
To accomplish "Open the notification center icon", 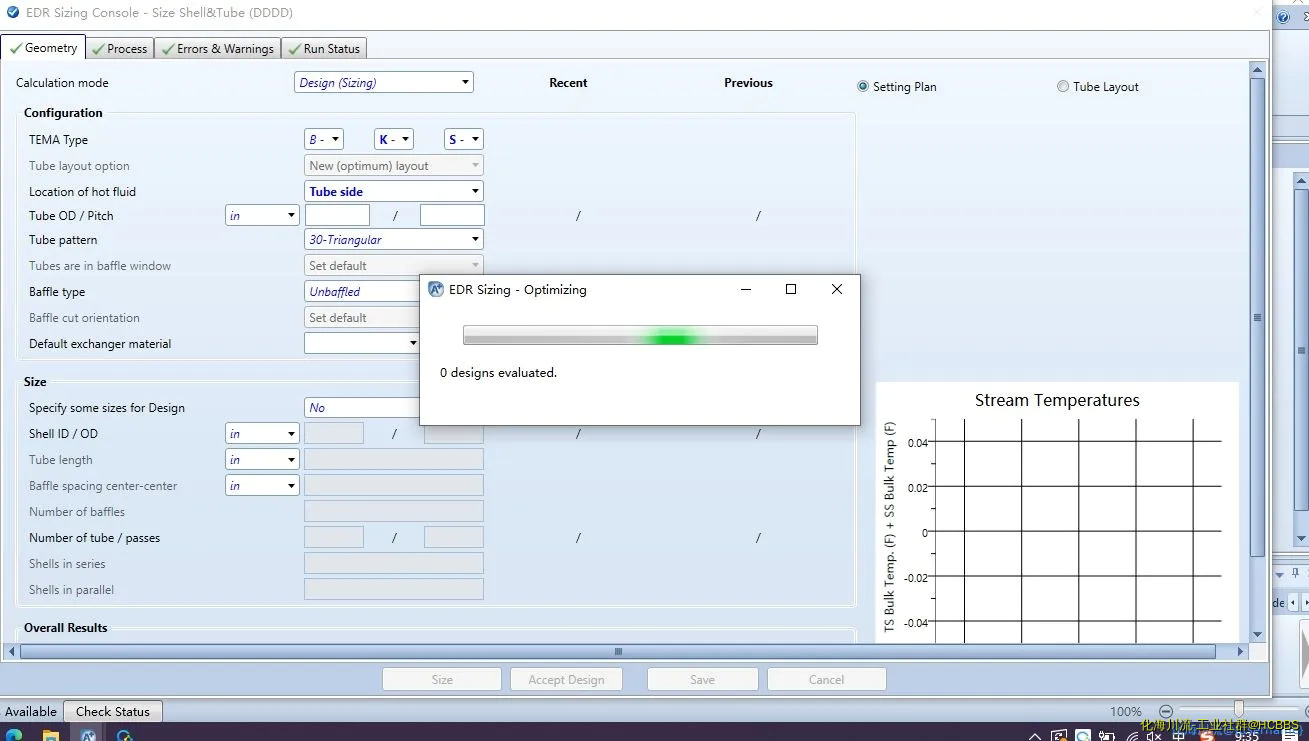I will click(1292, 736).
